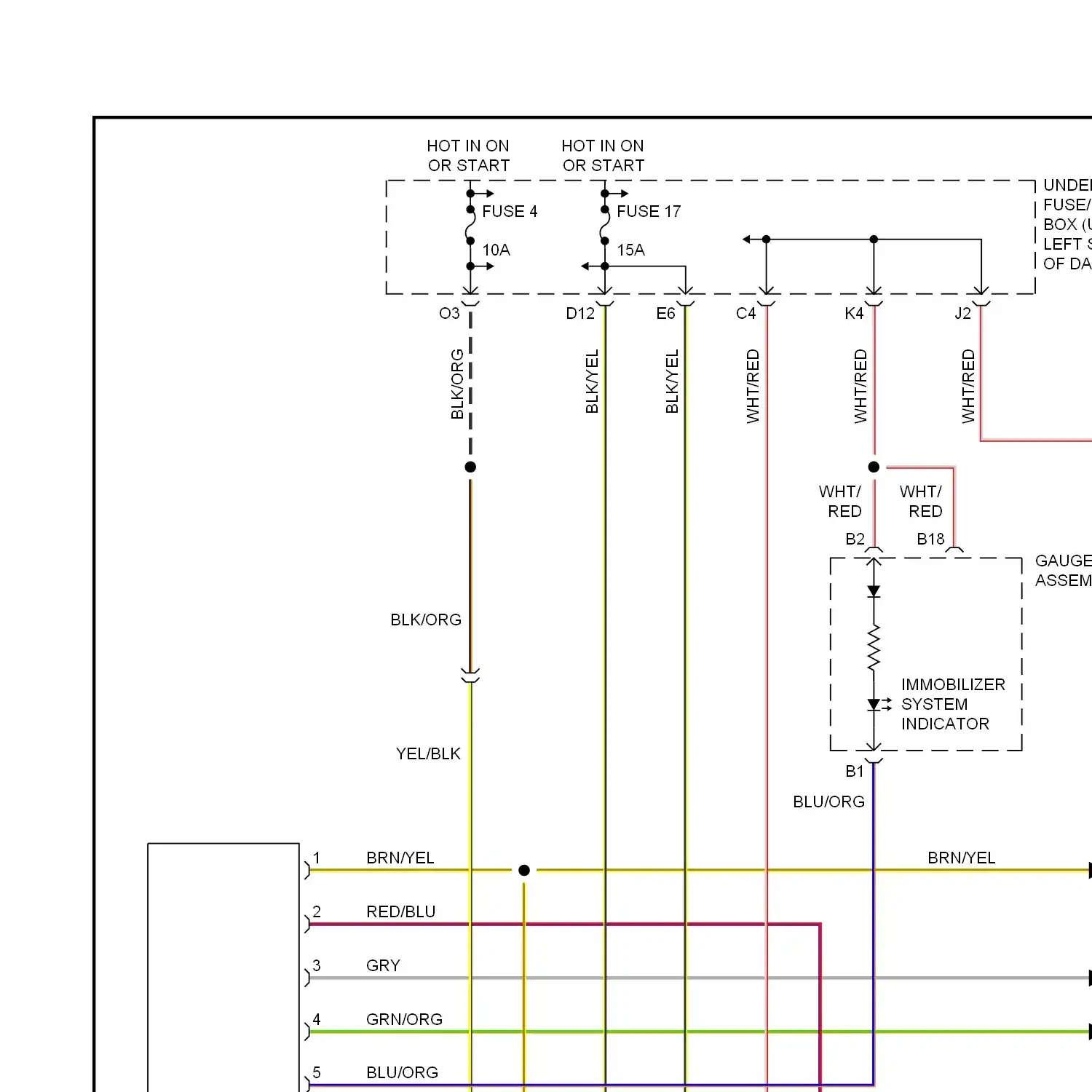The height and width of the screenshot is (1092, 1092).
Task: Click the GRY label at pin 3
Action: point(384,966)
